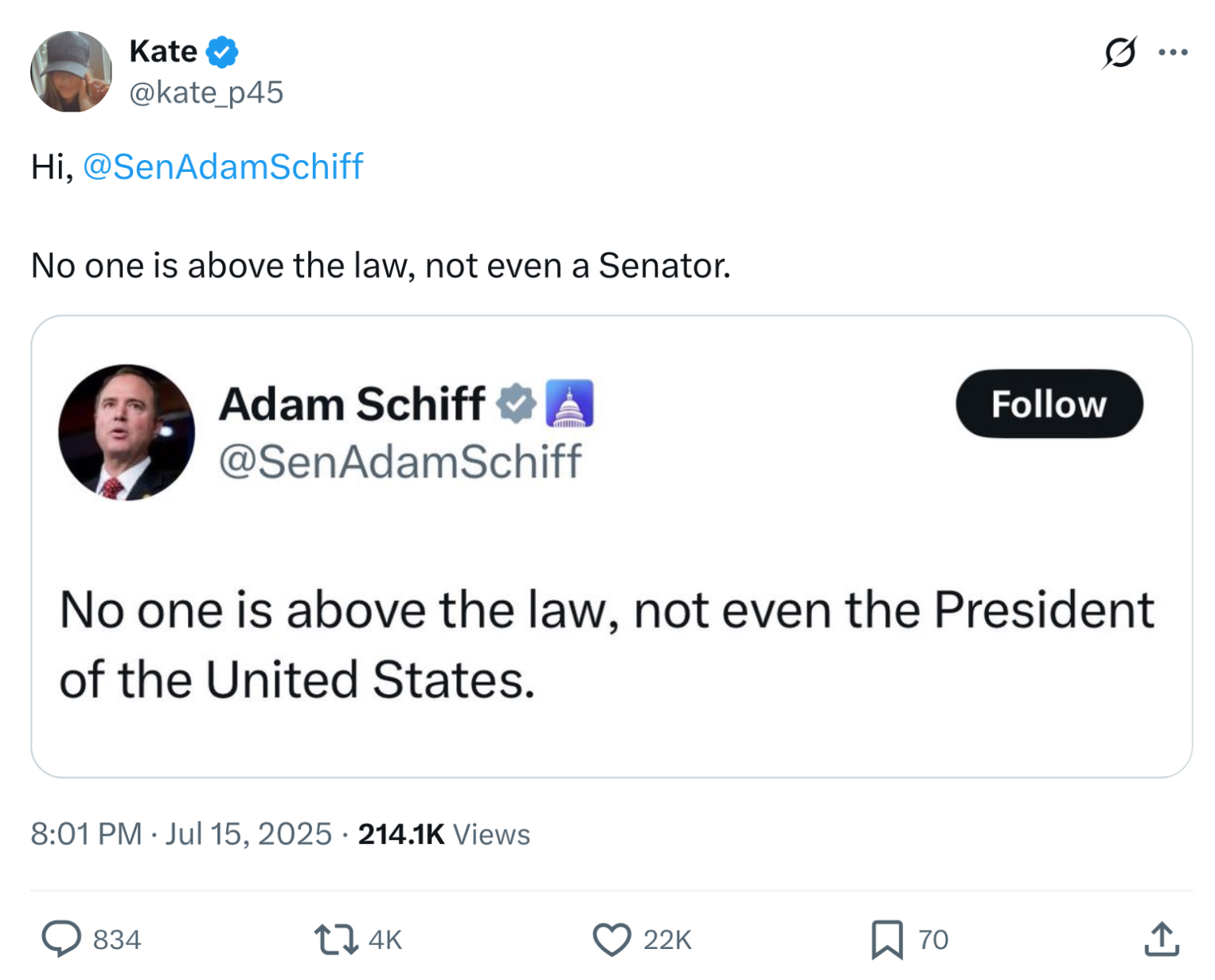Open the three-dot more options menu
Viewport: 1215px width, 980px height.
(1173, 53)
